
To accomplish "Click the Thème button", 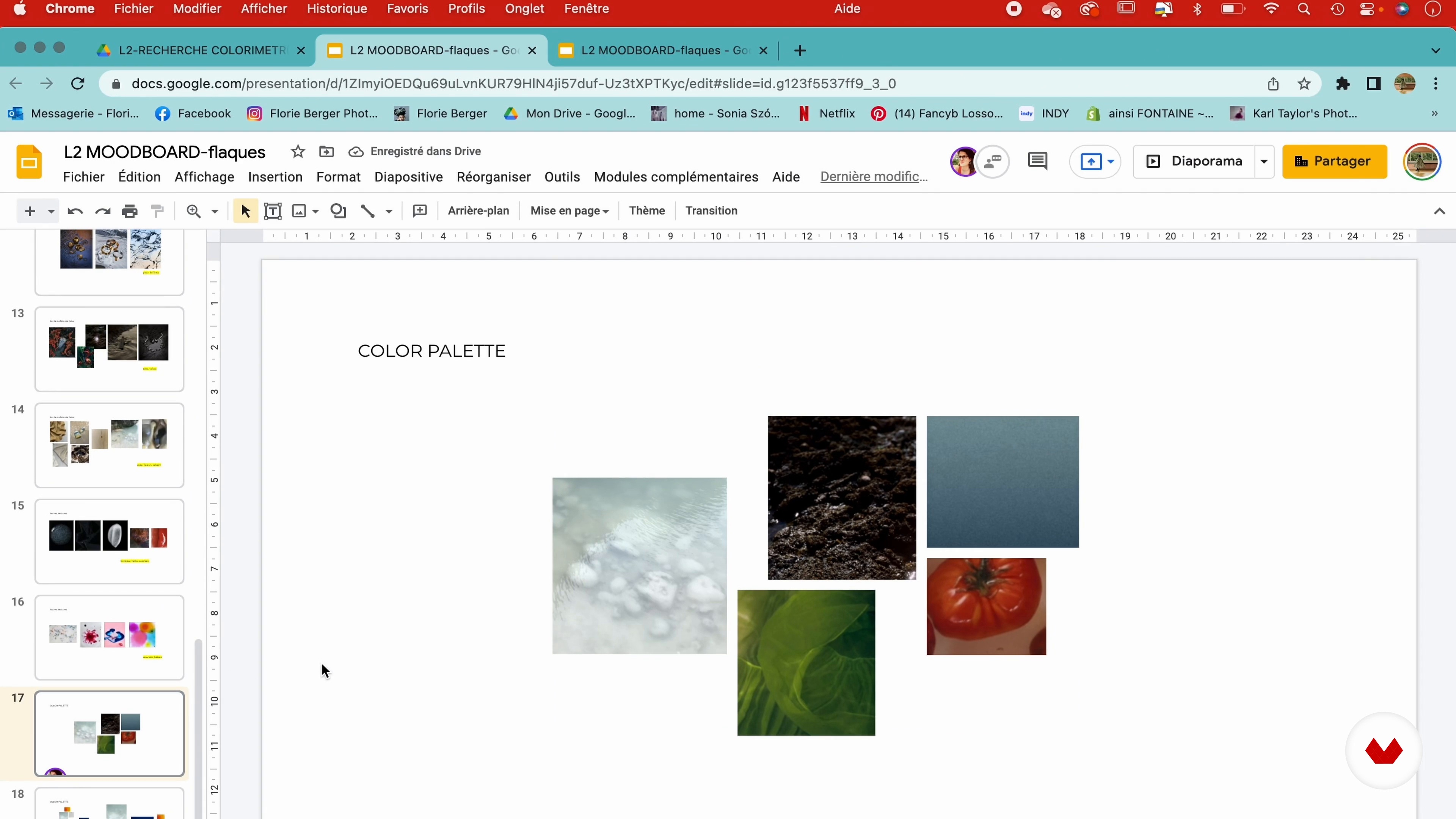I will point(646,211).
